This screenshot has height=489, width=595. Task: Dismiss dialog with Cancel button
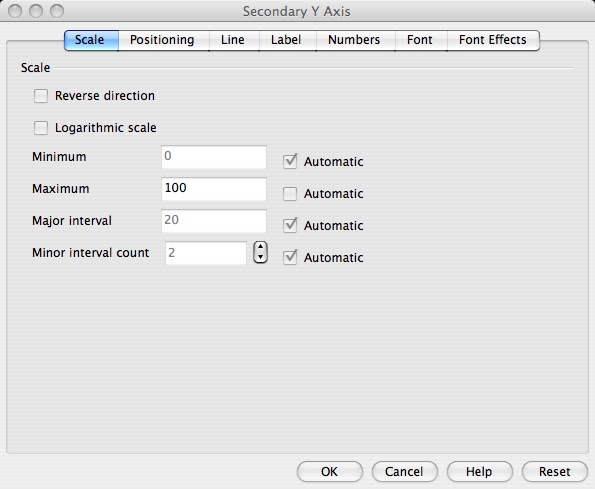pos(404,472)
